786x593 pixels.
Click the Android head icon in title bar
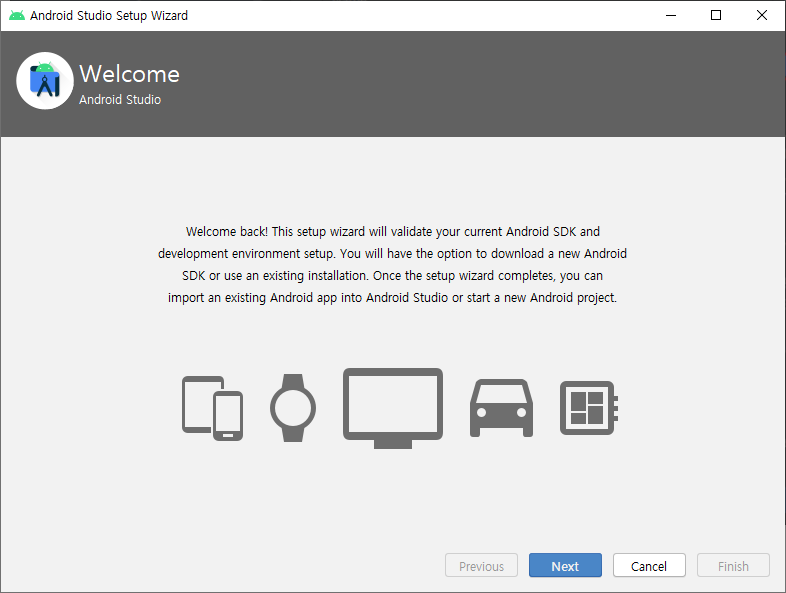(17, 16)
